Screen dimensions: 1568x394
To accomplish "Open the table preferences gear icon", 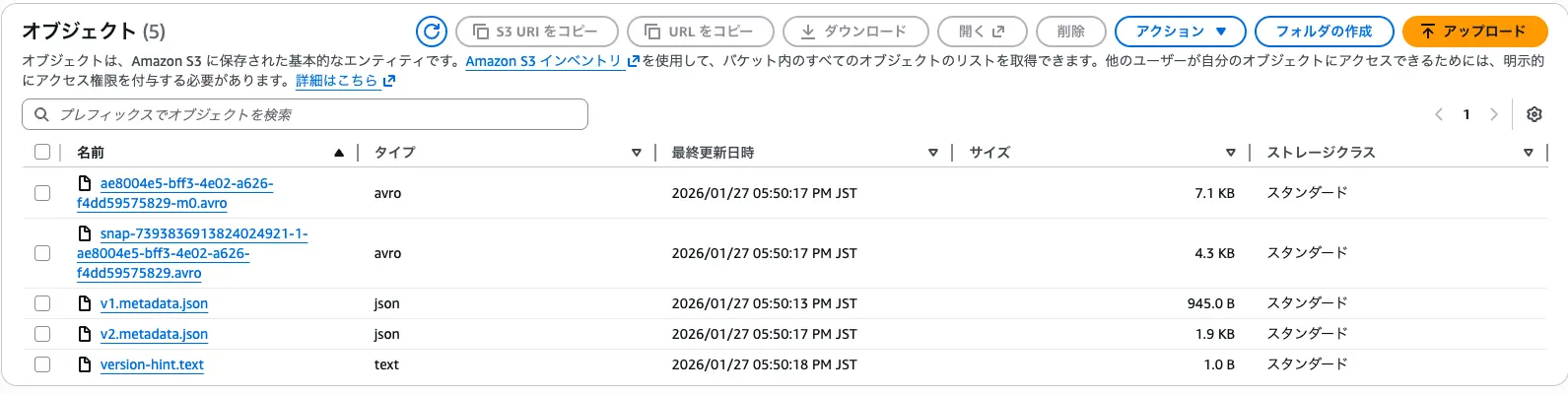I will coord(1534,114).
